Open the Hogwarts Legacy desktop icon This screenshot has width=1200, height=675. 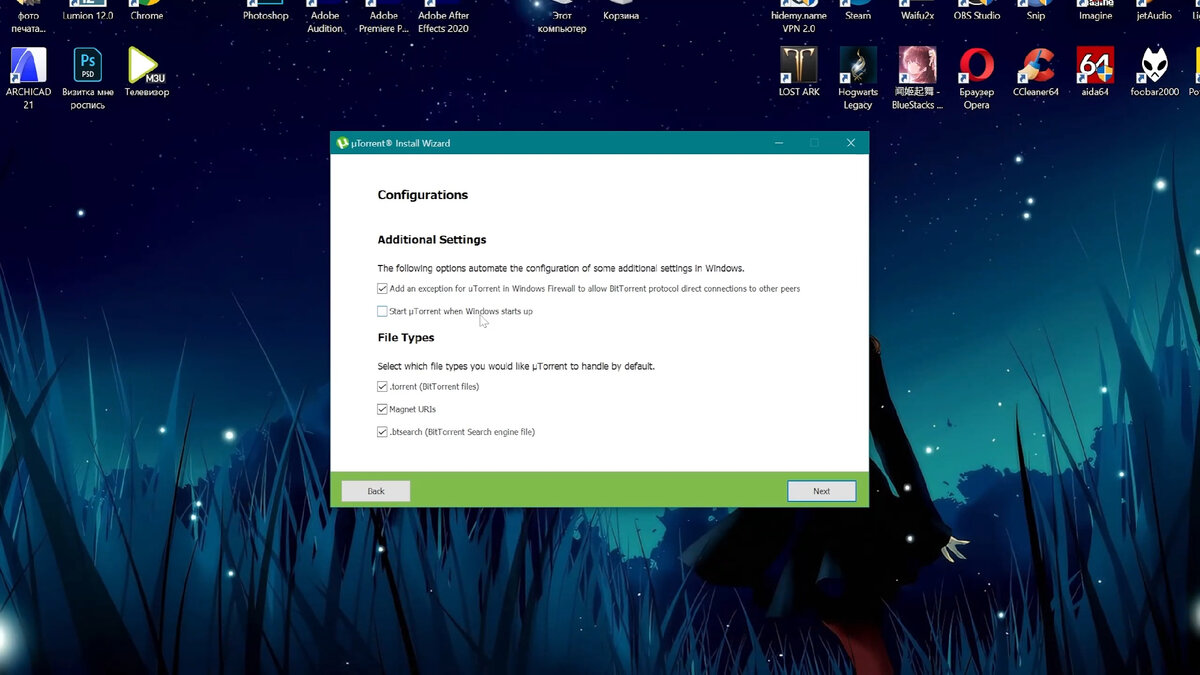coord(858,76)
